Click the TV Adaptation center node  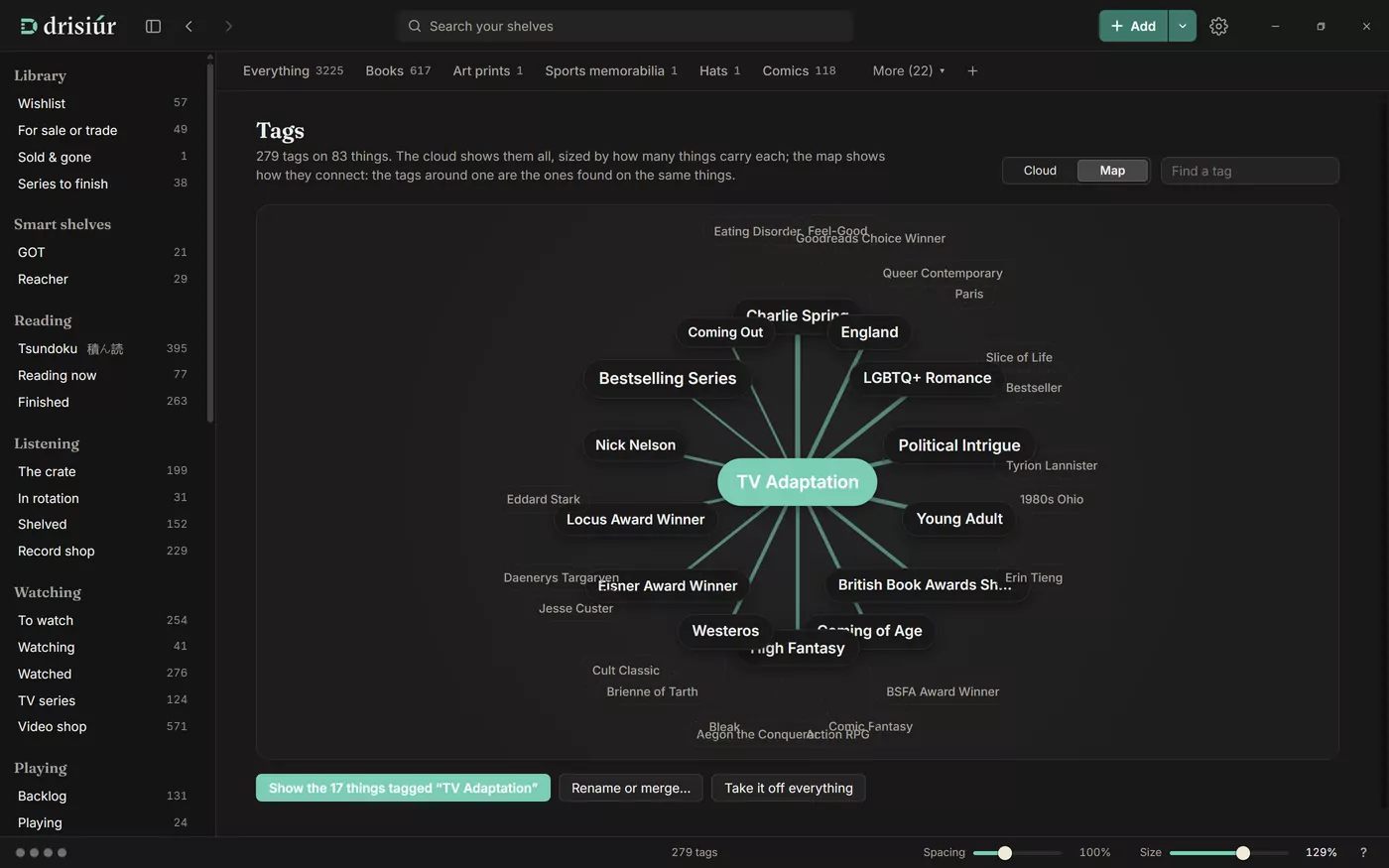tap(798, 482)
